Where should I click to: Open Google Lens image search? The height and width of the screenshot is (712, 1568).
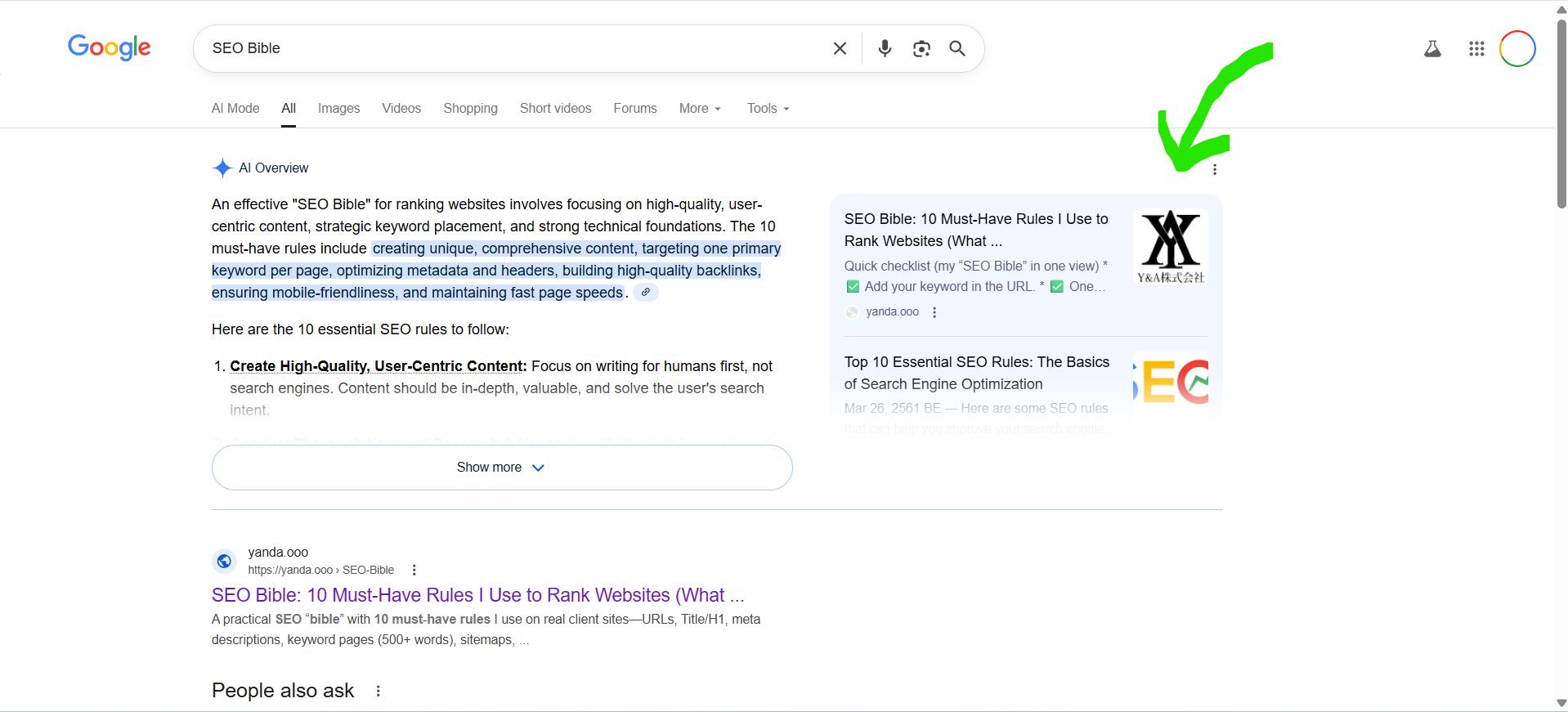pos(921,49)
